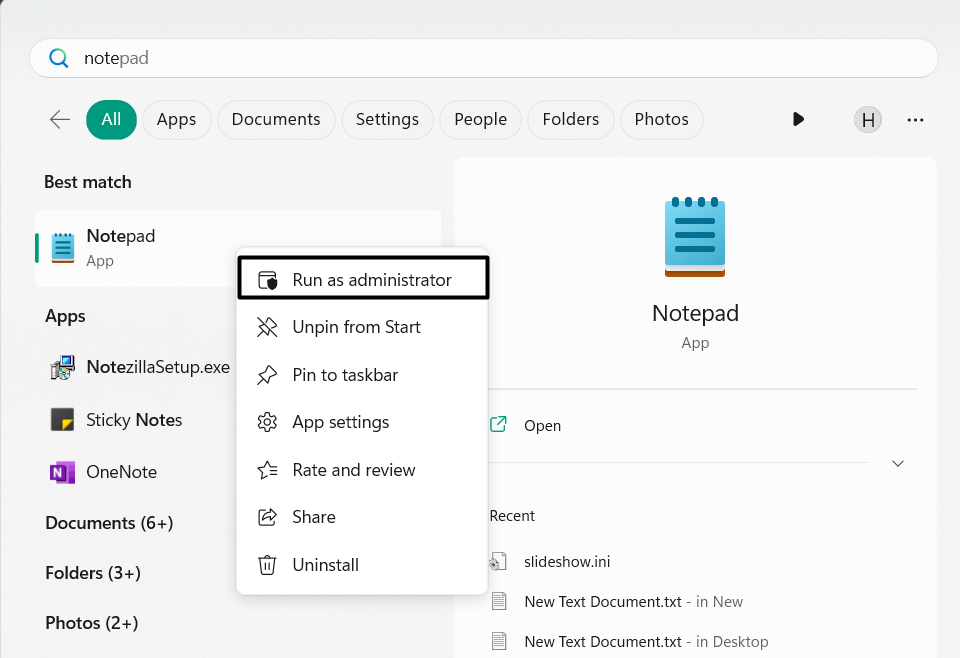The width and height of the screenshot is (960, 658).
Task: Click the search box containing notepad
Action: [483, 58]
